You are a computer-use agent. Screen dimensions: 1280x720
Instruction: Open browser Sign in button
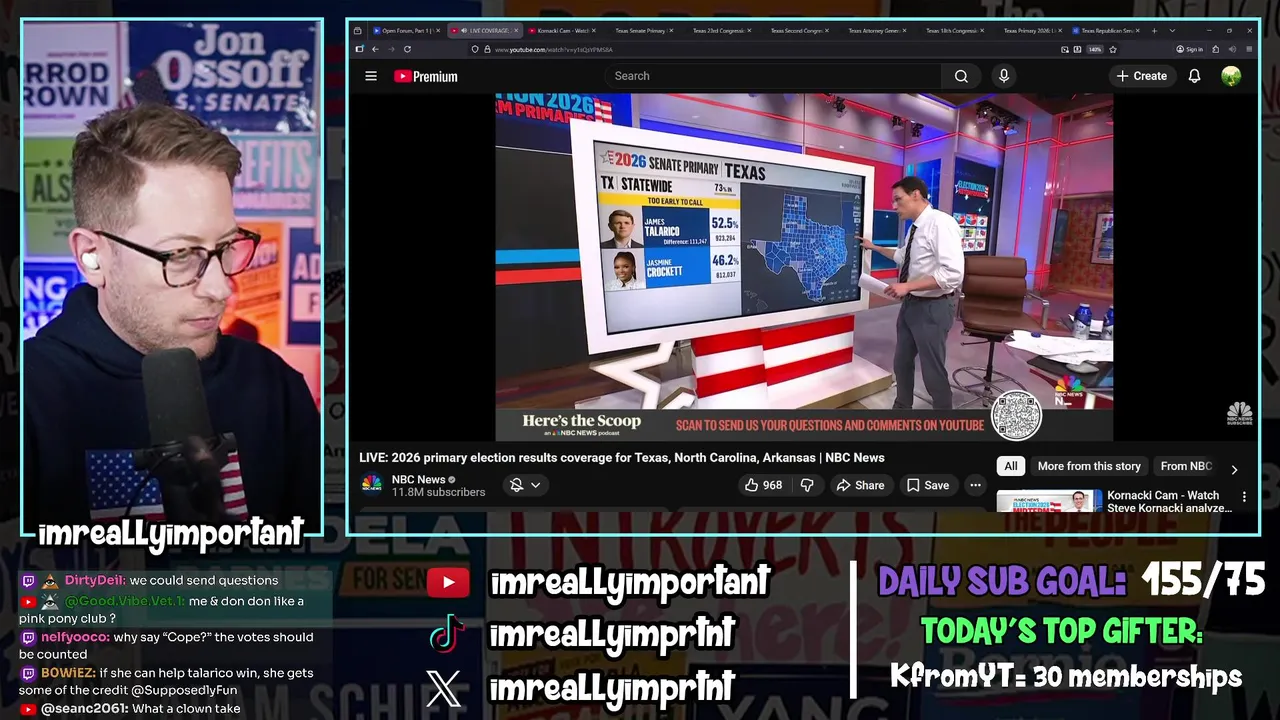pos(1190,49)
